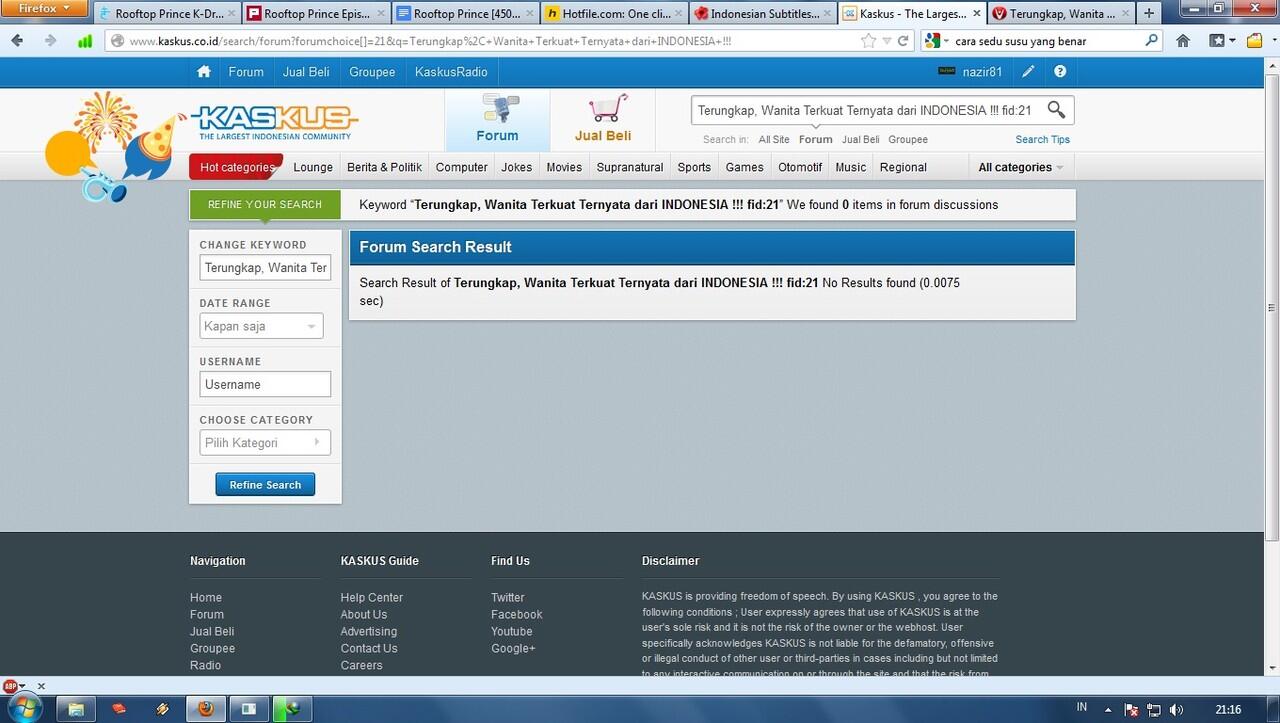
Task: Click the browser search magnifier icon
Action: coord(1152,41)
